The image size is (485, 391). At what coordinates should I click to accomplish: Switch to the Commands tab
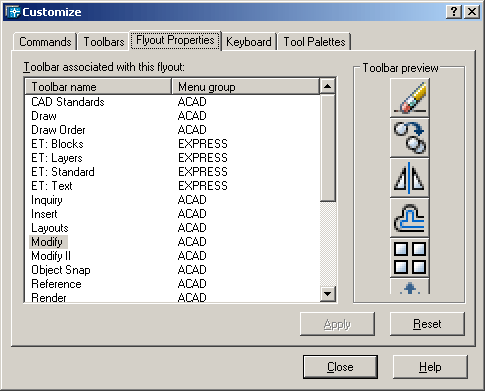[45, 42]
